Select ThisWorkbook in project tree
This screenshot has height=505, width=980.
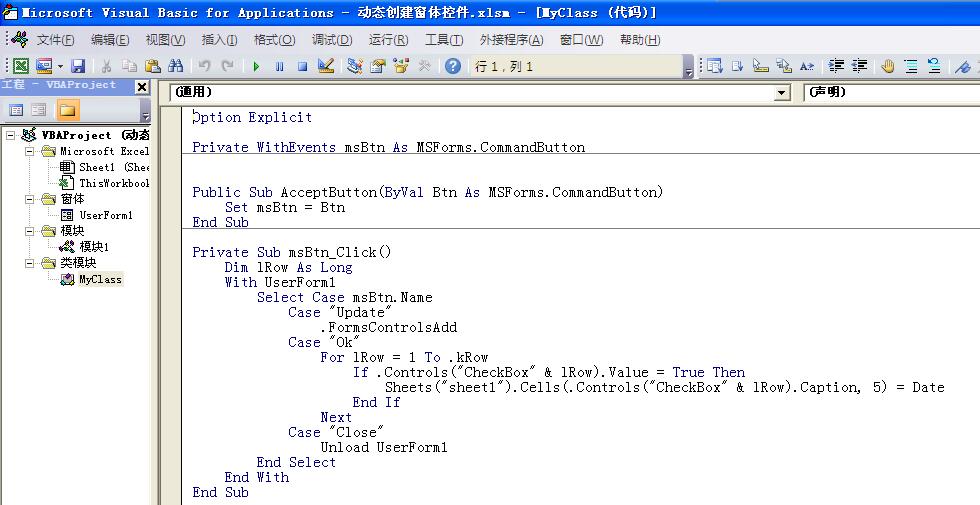pyautogui.click(x=114, y=183)
